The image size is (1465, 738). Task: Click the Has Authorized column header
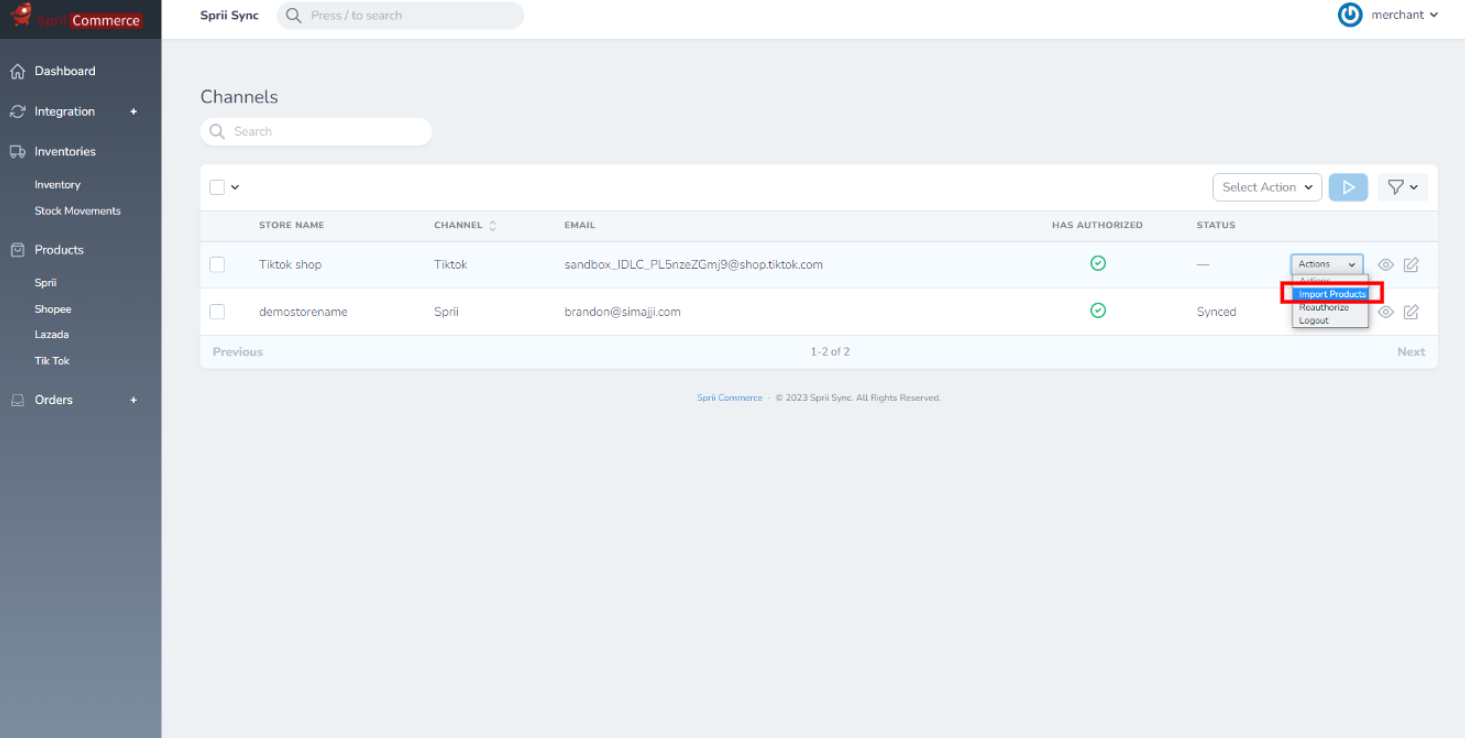pyautogui.click(x=1097, y=226)
